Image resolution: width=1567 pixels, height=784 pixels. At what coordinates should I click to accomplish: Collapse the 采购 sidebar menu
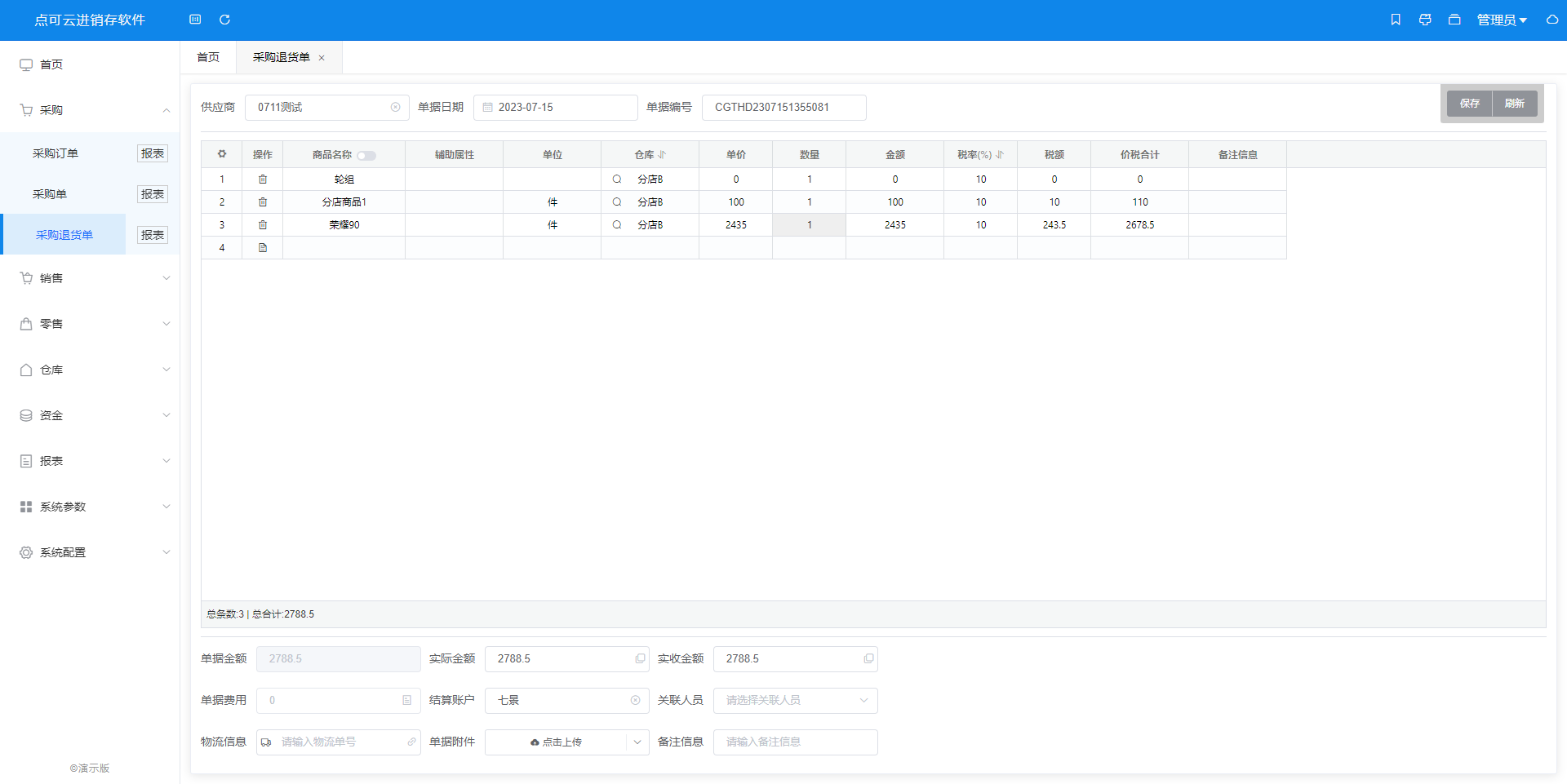(90, 110)
